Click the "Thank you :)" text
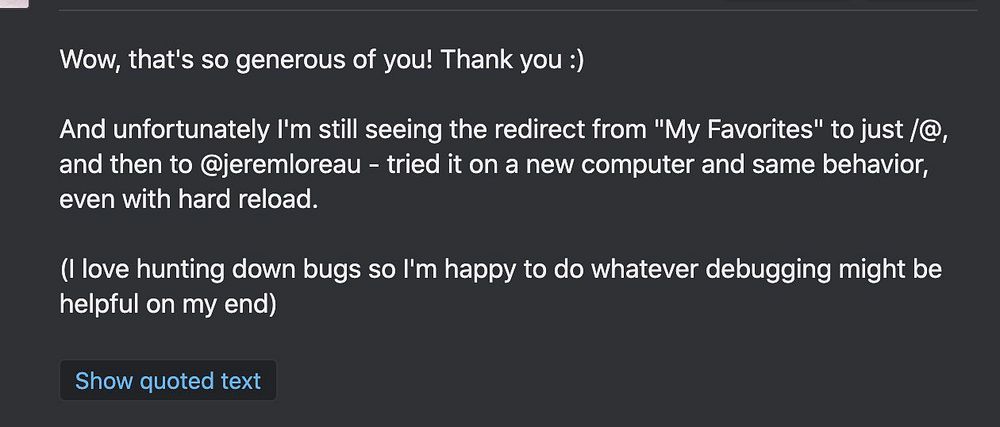The width and height of the screenshot is (1000, 427). (x=512, y=59)
